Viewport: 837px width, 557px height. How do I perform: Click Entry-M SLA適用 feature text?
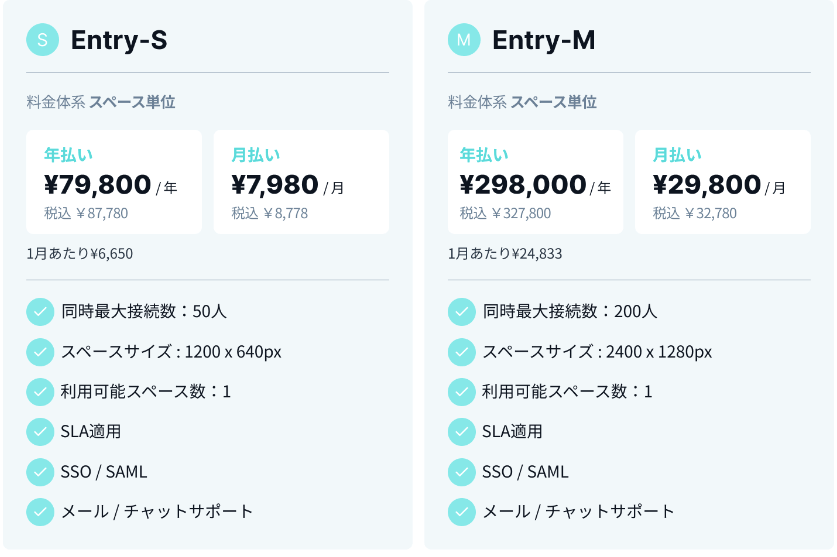[x=512, y=432]
